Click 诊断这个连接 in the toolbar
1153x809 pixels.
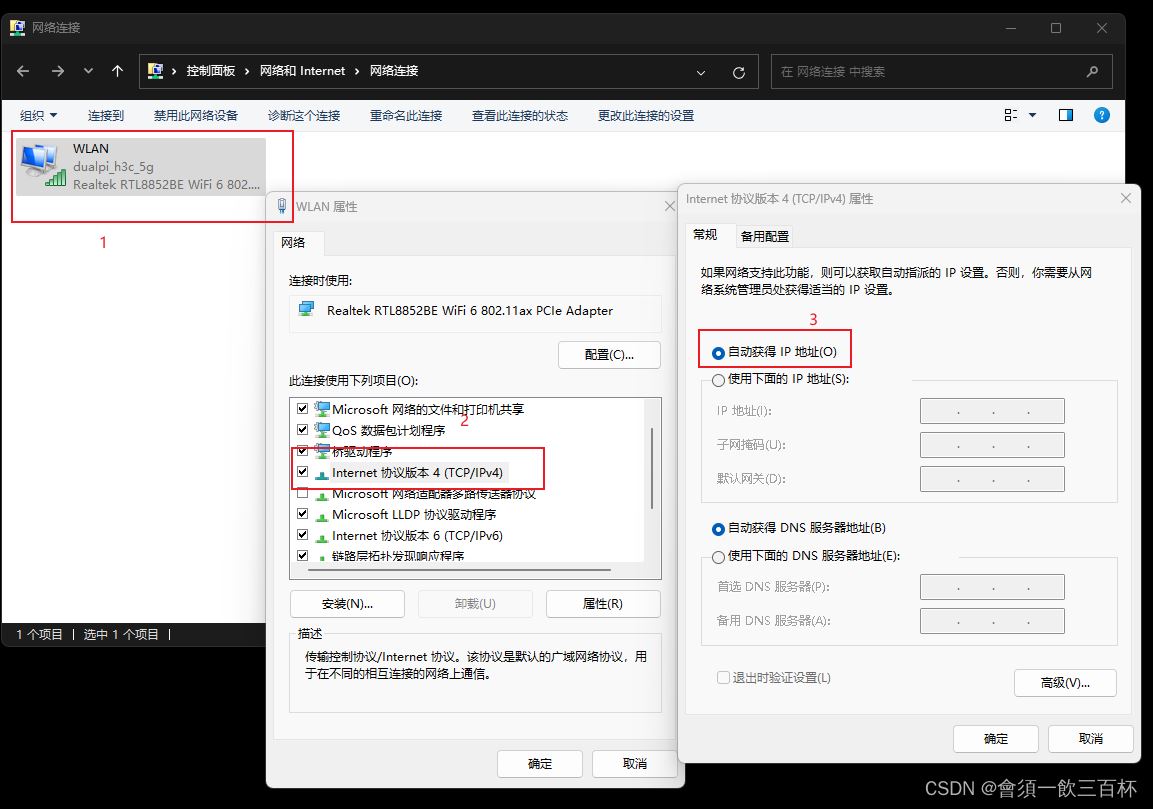coord(304,115)
